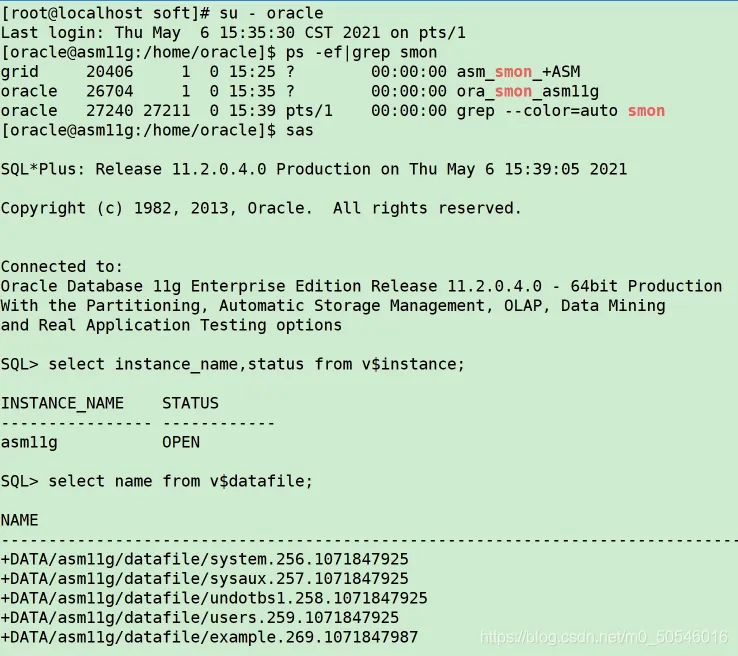Click the 'su - oracle' command text
The width and height of the screenshot is (738, 656).
(x=272, y=13)
